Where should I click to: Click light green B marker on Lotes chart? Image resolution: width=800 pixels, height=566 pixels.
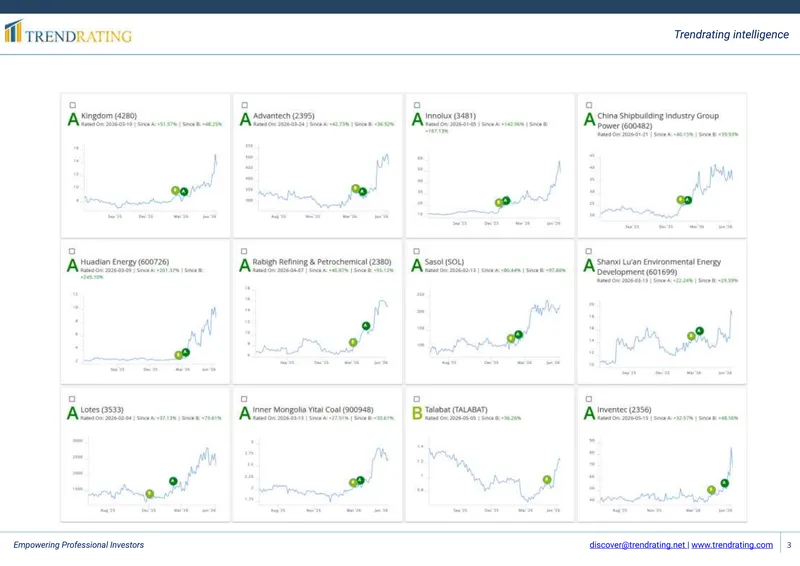click(149, 494)
